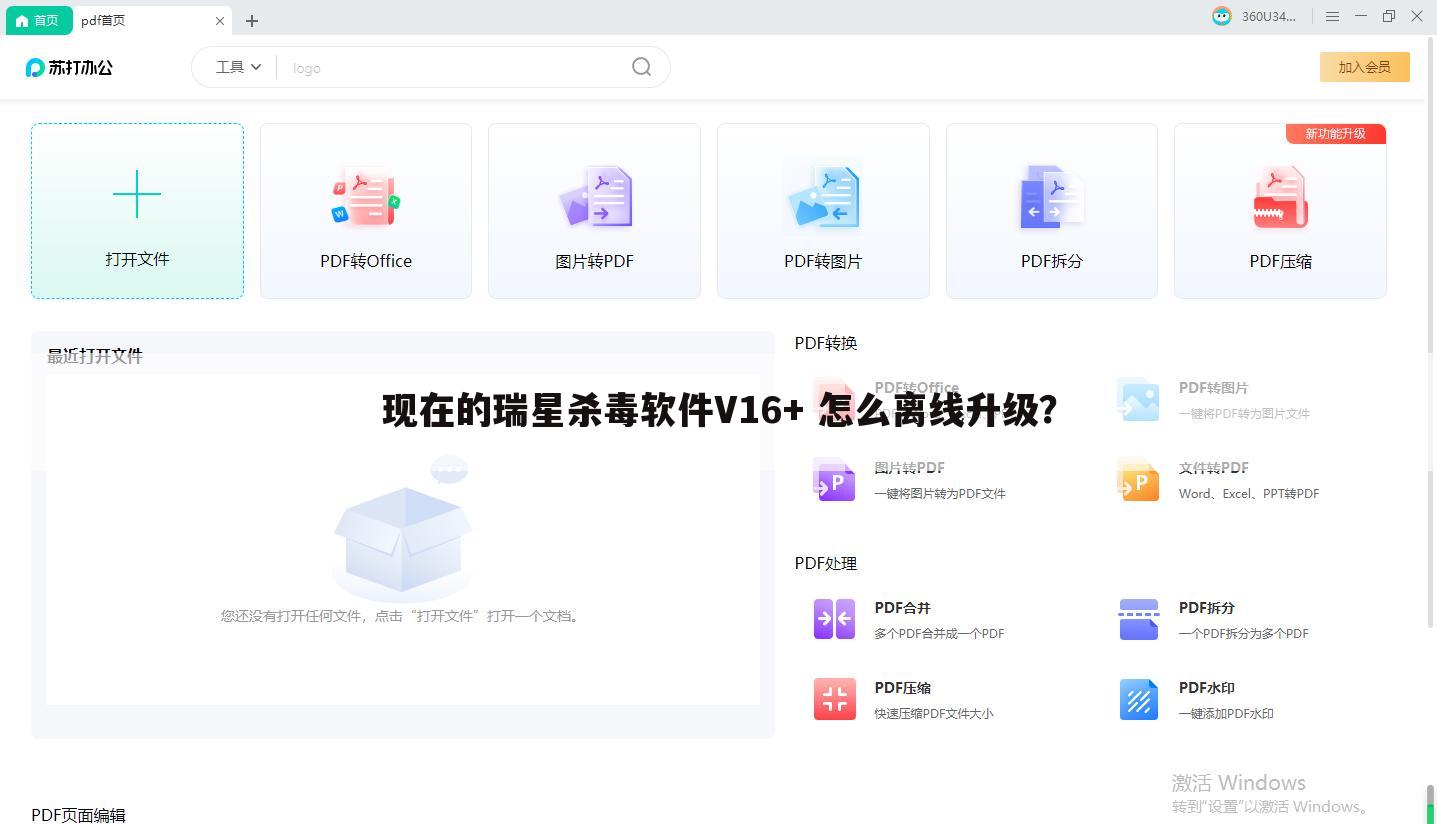Click the plus icon to open a file
The height and width of the screenshot is (824, 1437).
click(x=137, y=194)
